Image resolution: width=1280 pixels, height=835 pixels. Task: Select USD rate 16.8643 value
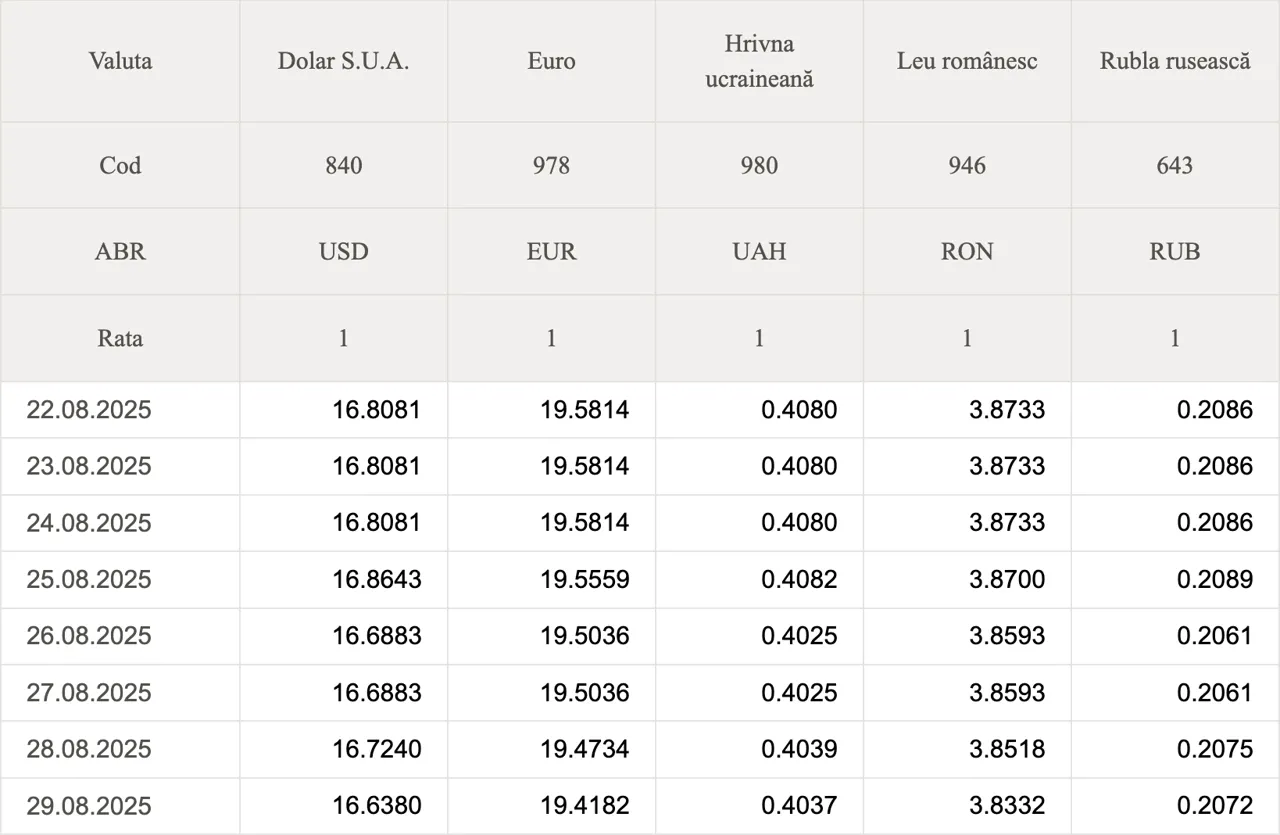pos(377,579)
